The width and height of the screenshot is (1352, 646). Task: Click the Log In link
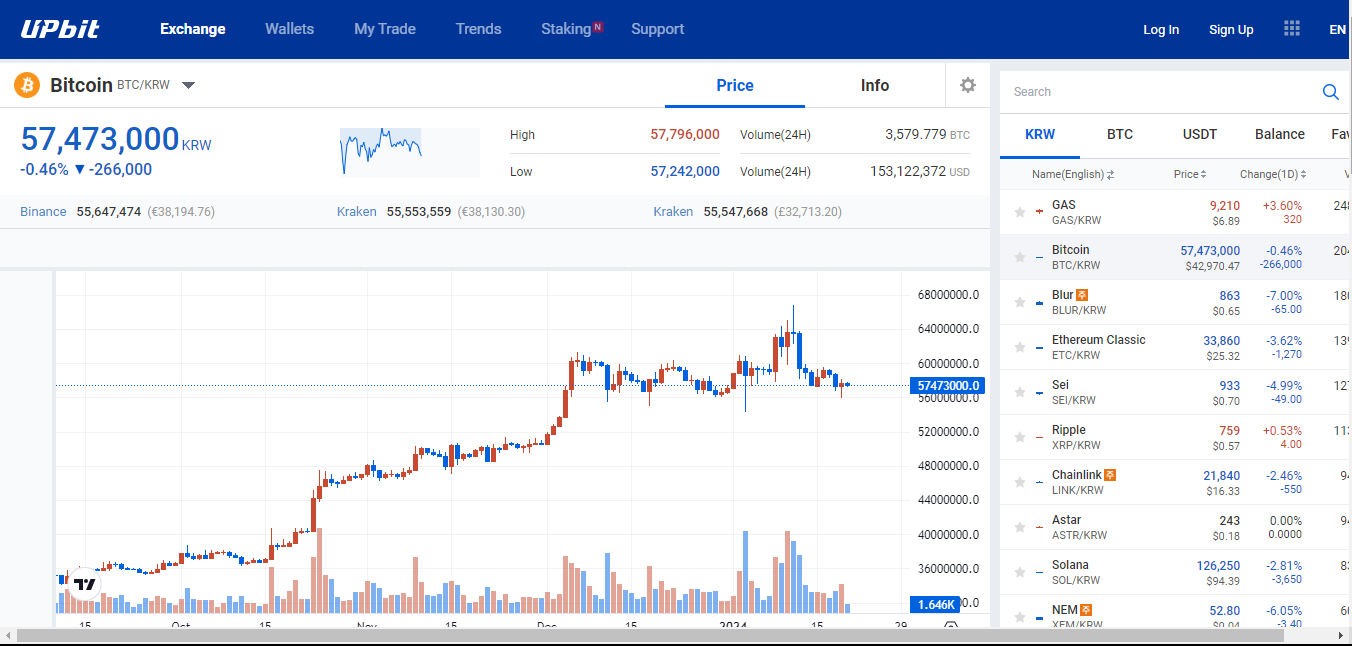pos(1161,29)
